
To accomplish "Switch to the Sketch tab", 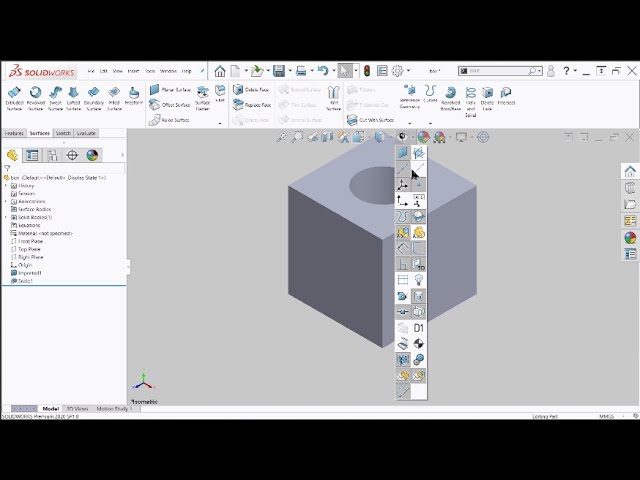I will [x=63, y=133].
